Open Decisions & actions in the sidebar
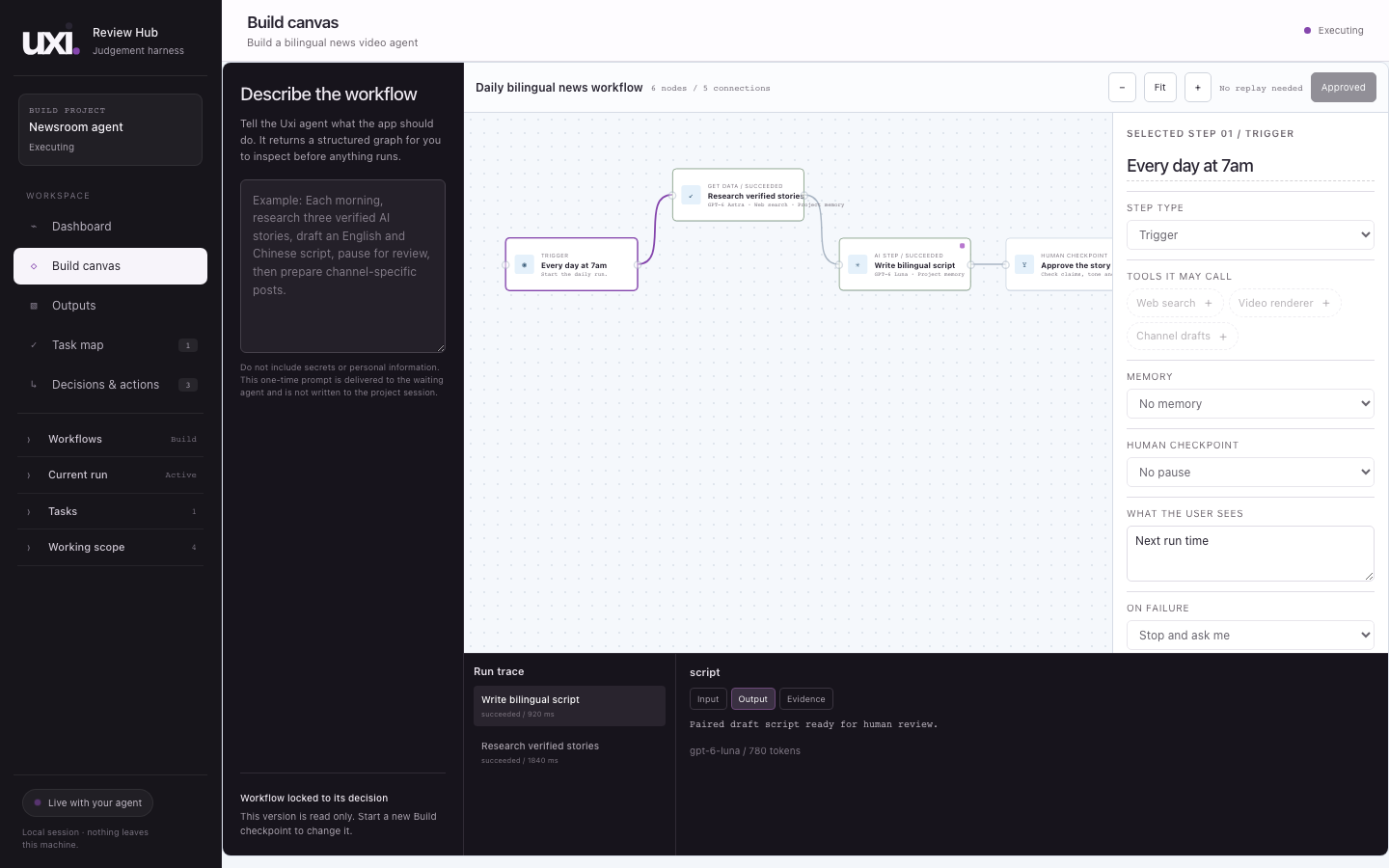1389x868 pixels. pyautogui.click(x=110, y=385)
